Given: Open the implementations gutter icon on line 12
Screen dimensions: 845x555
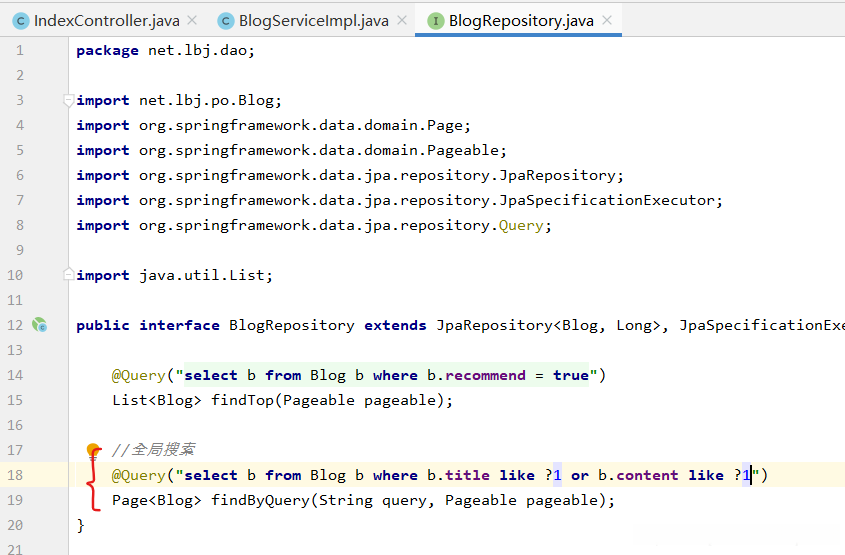Looking at the screenshot, I should (39, 325).
